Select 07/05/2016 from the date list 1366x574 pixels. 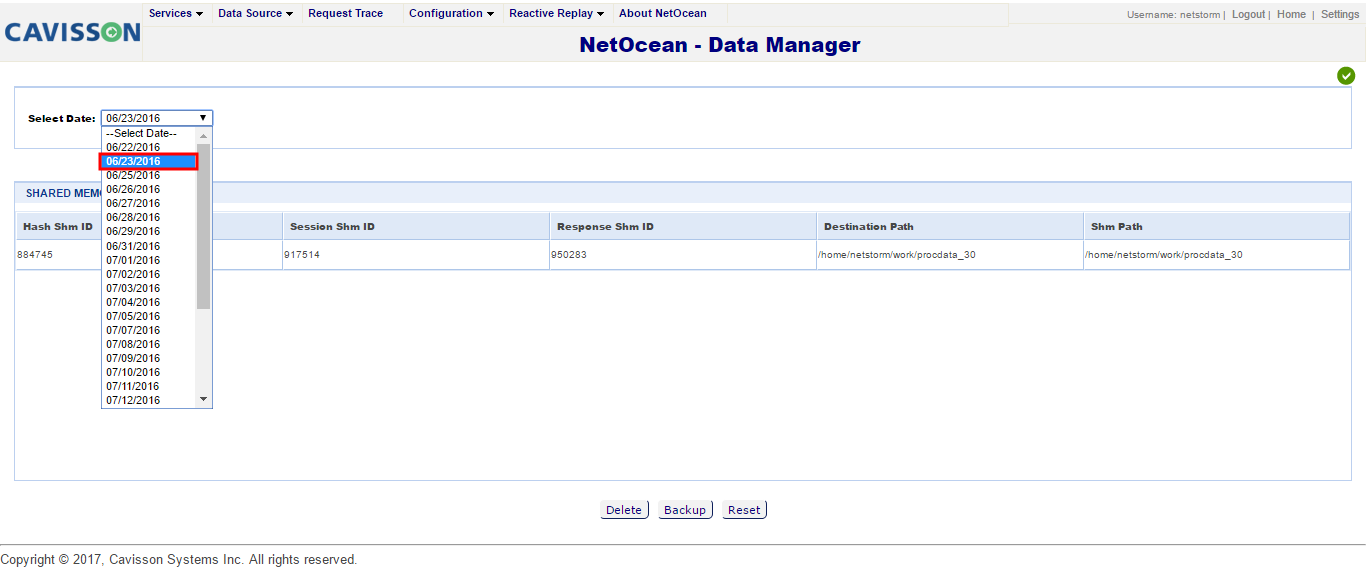(x=149, y=316)
